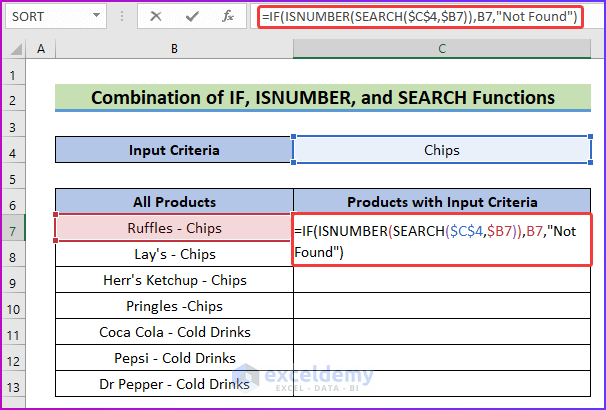Open the Insert Function (fx) dialog
Image resolution: width=606 pixels, height=410 pixels.
[x=228, y=17]
